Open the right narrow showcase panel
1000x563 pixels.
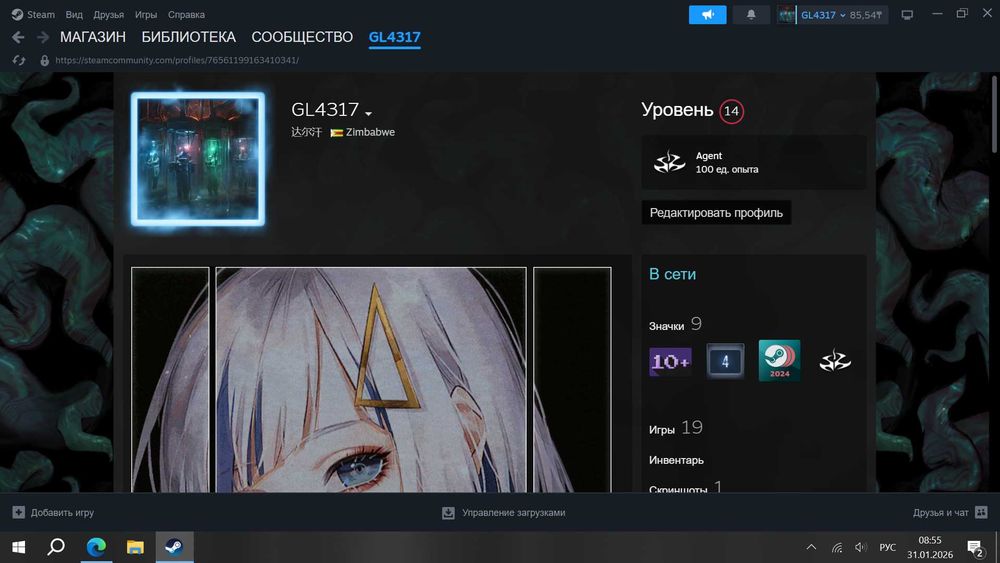pyautogui.click(x=572, y=379)
